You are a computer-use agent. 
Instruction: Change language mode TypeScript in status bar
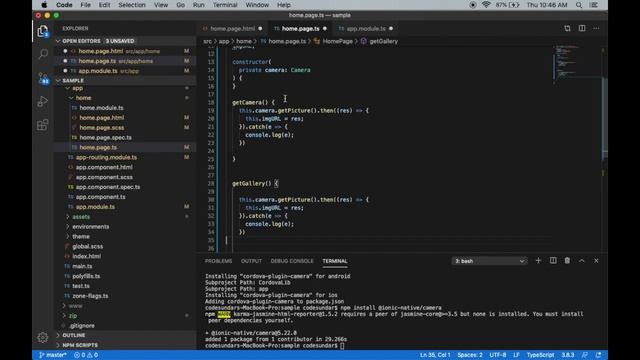tap(540, 355)
